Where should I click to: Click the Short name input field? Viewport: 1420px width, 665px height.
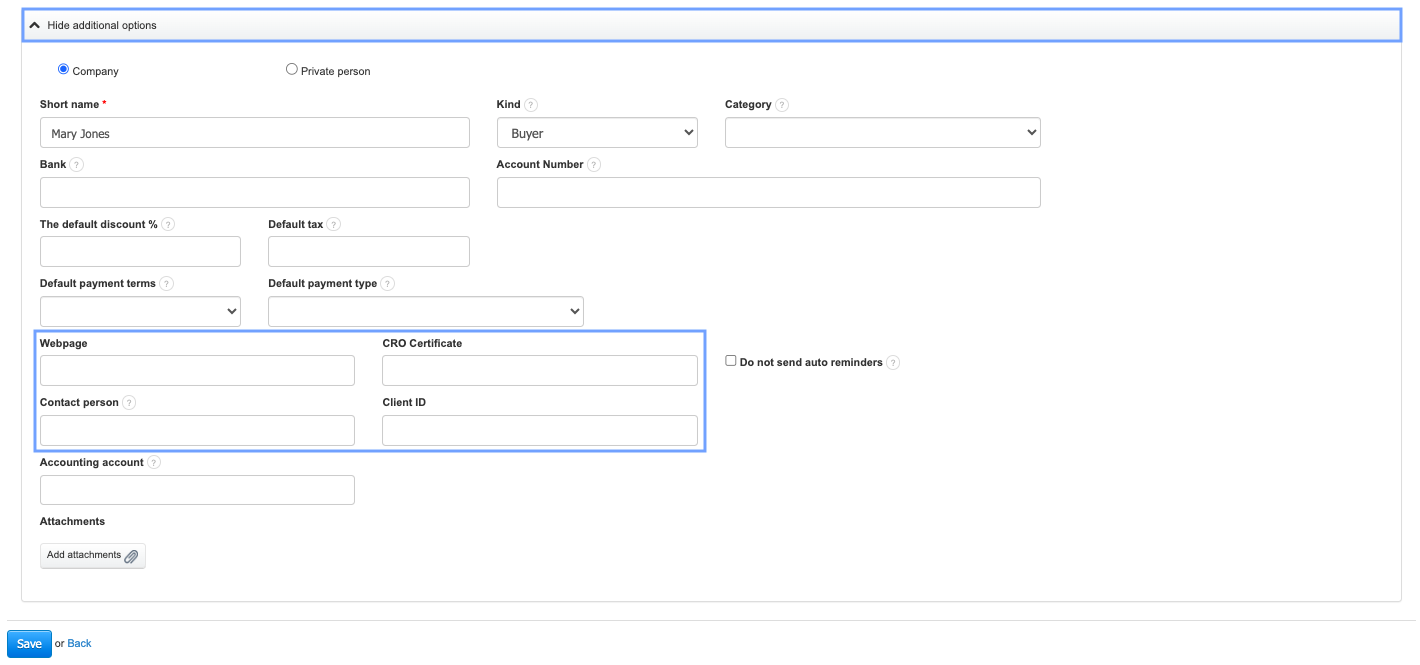tap(255, 133)
